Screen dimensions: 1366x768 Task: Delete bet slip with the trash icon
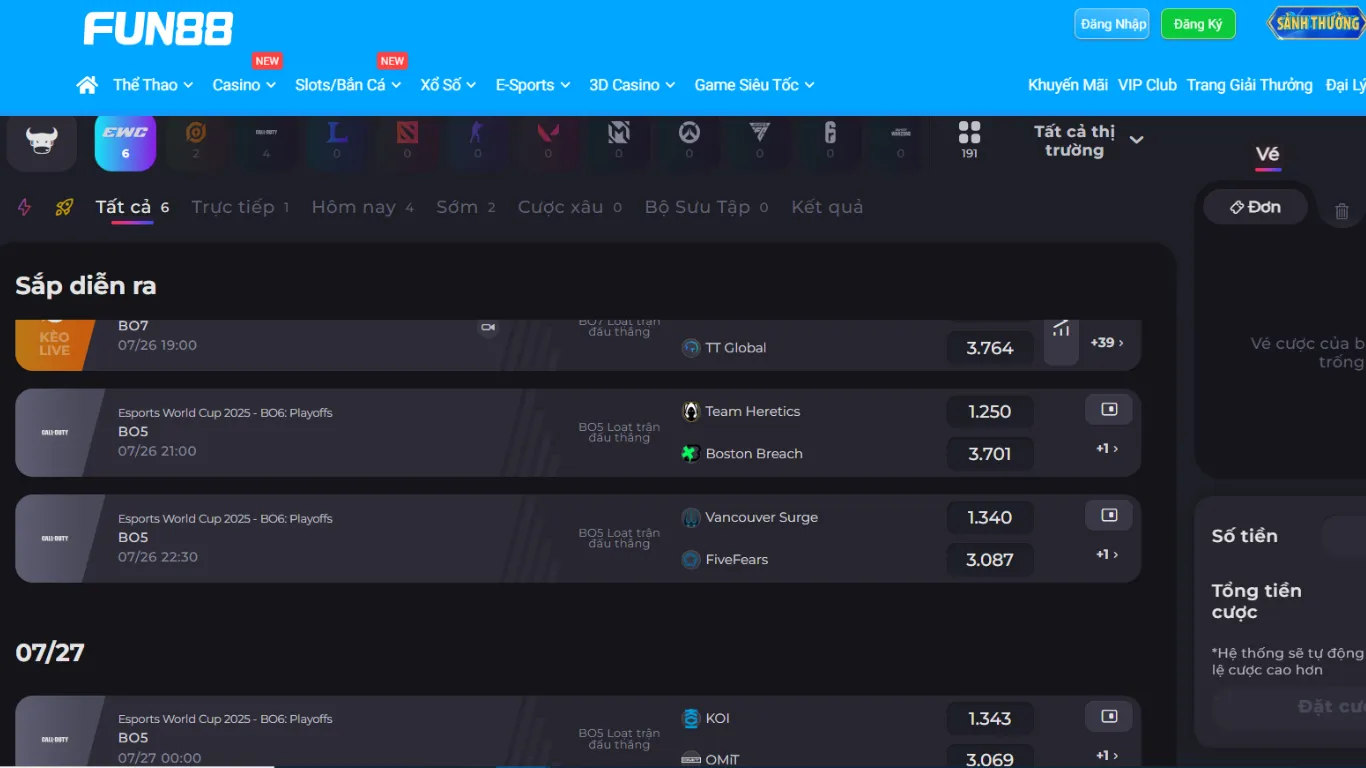[1342, 211]
